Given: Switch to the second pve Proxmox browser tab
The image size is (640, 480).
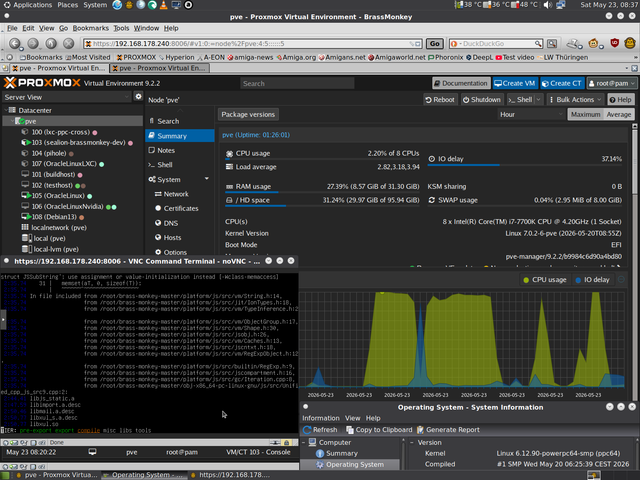Looking at the screenshot, I should pyautogui.click(x=160, y=68).
